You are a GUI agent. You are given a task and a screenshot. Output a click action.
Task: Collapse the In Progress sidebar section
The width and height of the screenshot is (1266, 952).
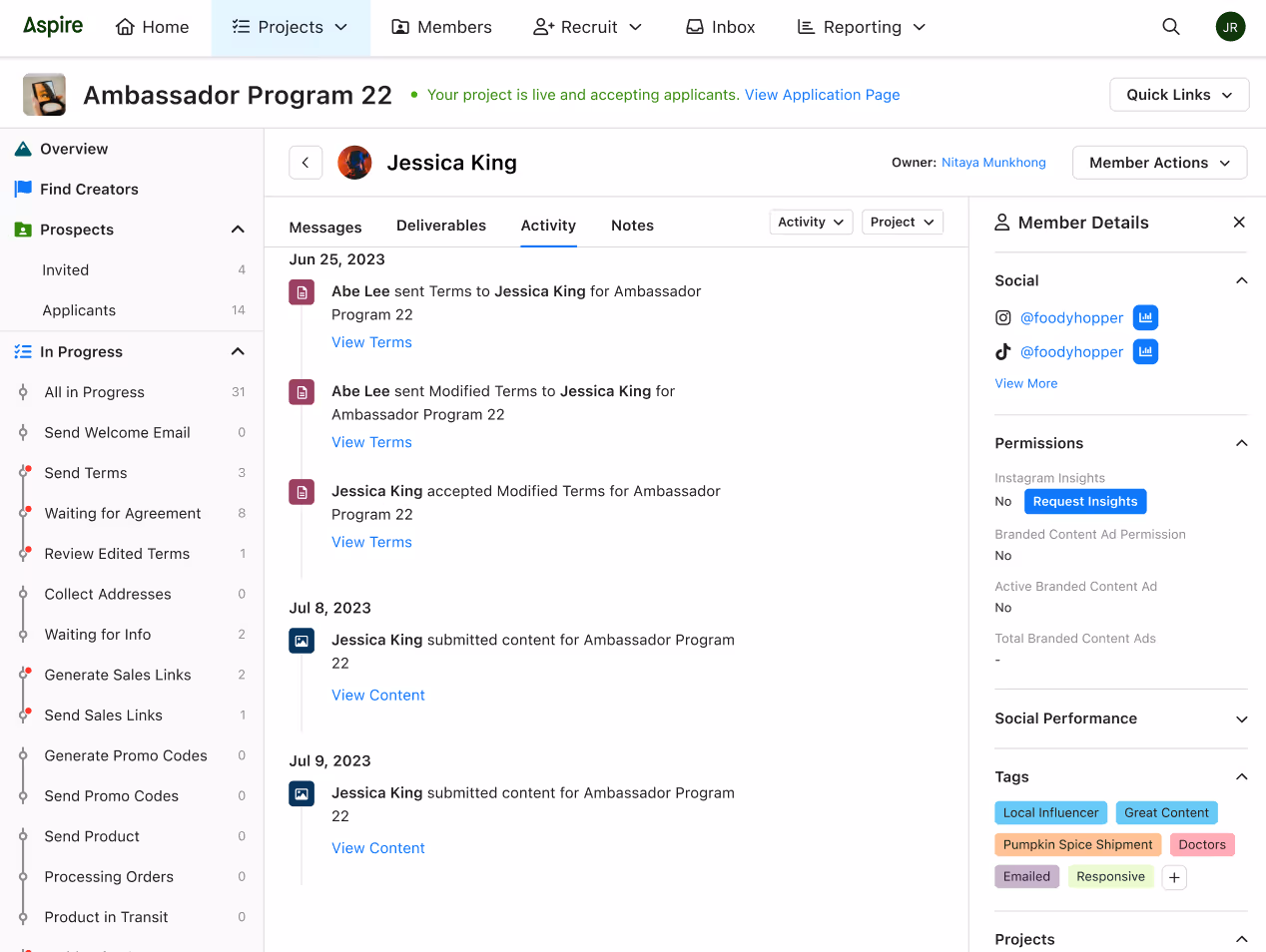click(x=238, y=351)
